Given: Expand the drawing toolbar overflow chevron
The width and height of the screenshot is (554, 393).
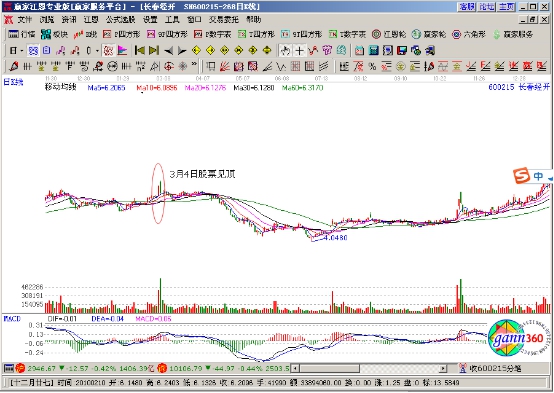Looking at the screenshot, I should pyautogui.click(x=194, y=65).
